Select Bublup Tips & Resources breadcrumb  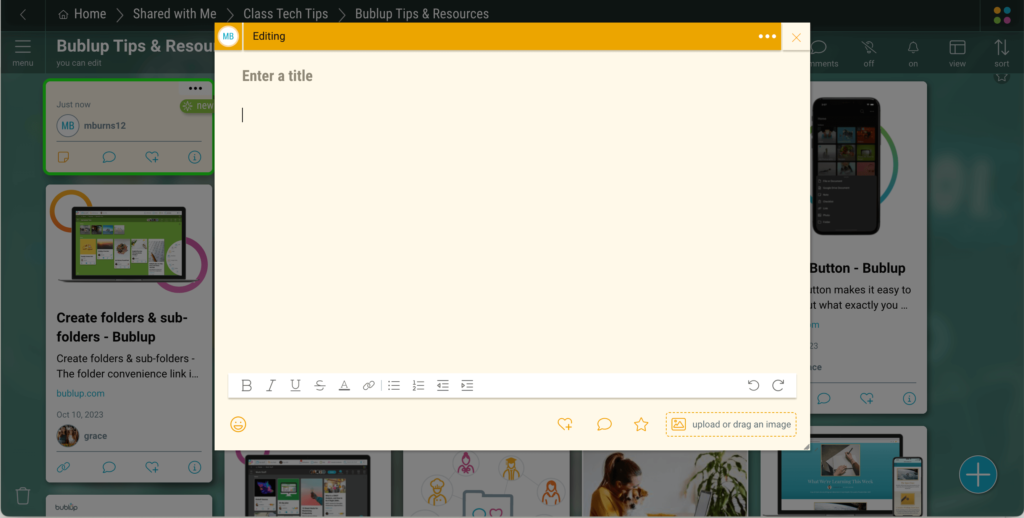coord(422,14)
